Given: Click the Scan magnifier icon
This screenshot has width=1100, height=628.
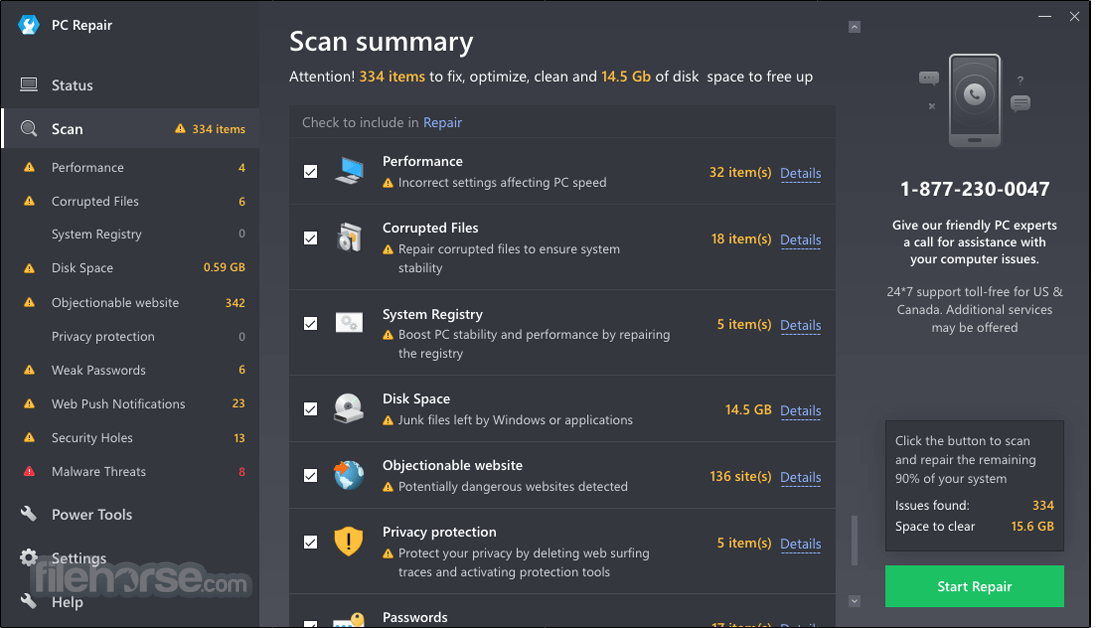Looking at the screenshot, I should [x=29, y=128].
